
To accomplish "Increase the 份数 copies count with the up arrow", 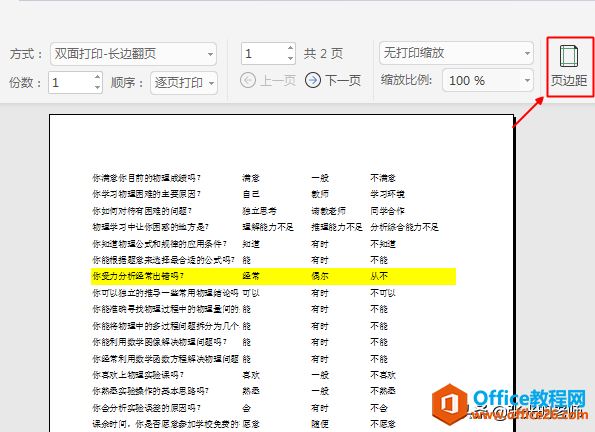I will 98,77.
